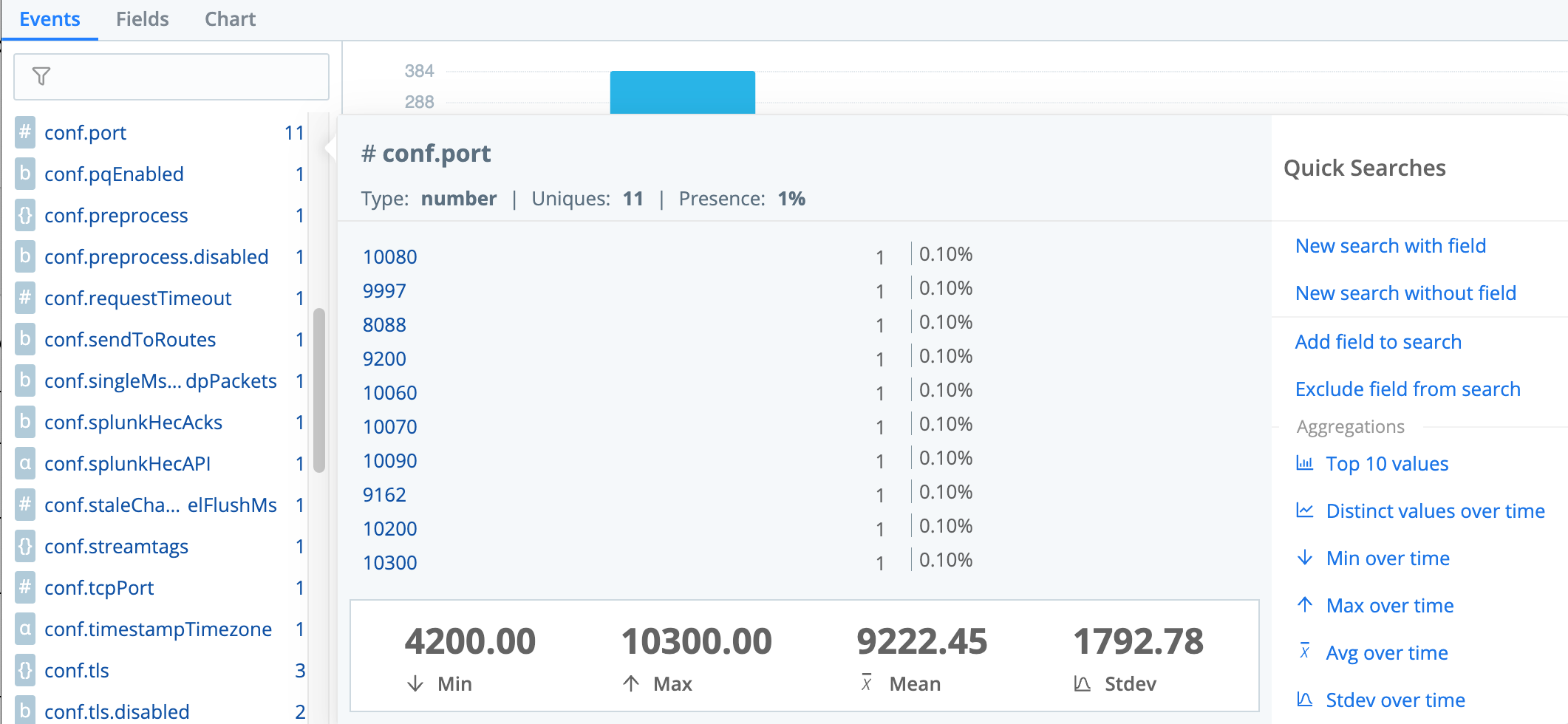Screen dimensions: 1568x724
Task: Click New search with field
Action: (1390, 245)
